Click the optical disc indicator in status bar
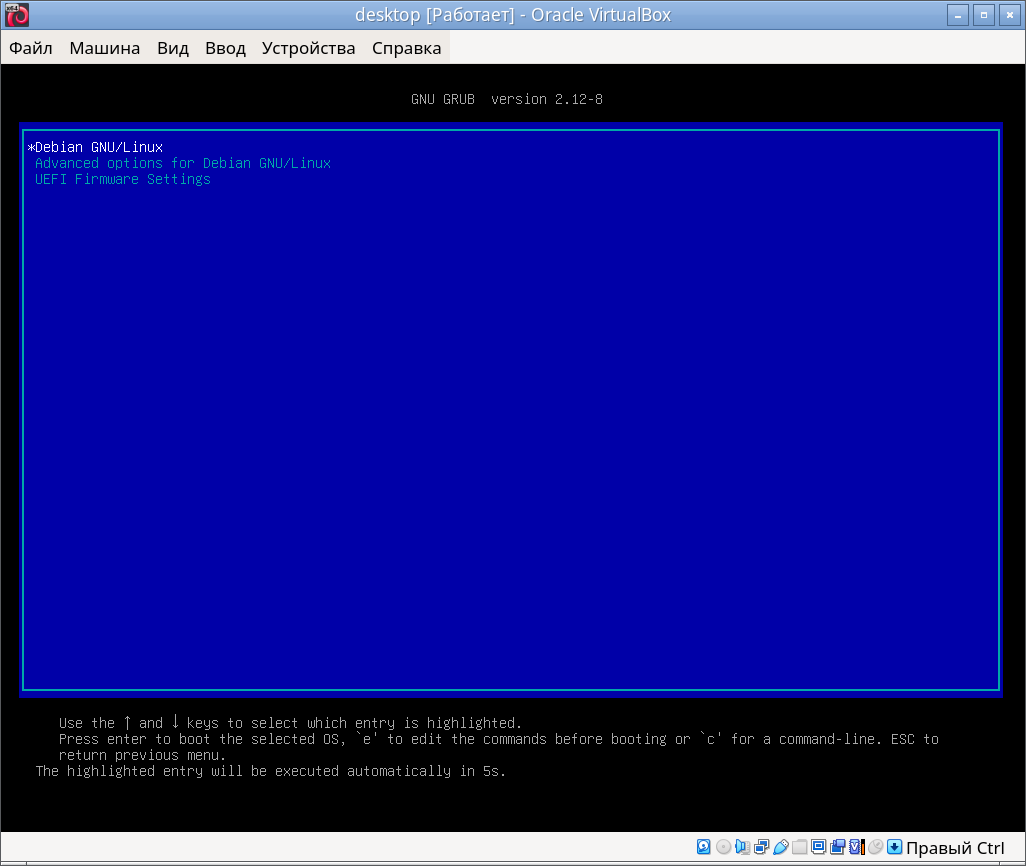This screenshot has height=866, width=1026. (723, 847)
